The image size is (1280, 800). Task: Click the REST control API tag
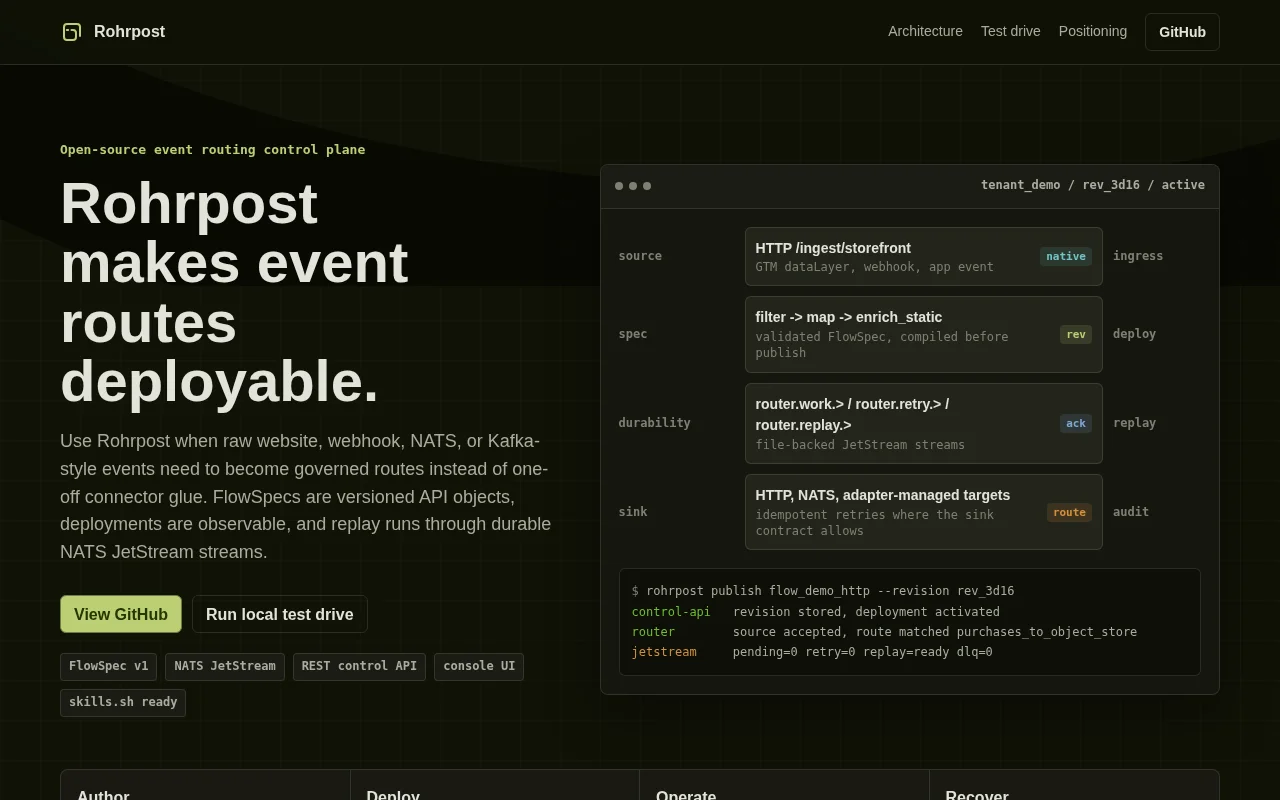click(x=359, y=667)
